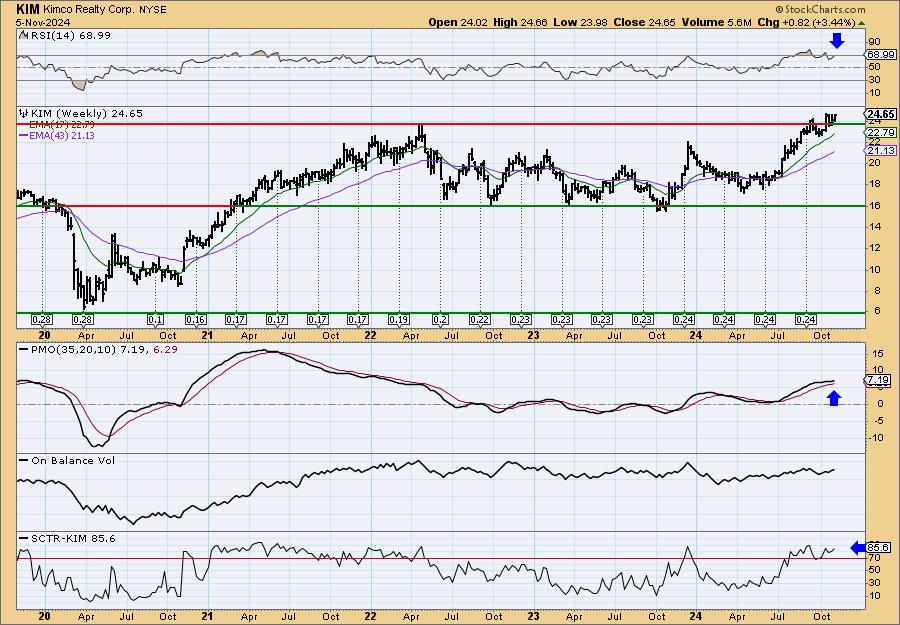Image resolution: width=900 pixels, height=625 pixels.
Task: Click the black line marker before PMO(35,20,10)
Action: (x=23, y=349)
